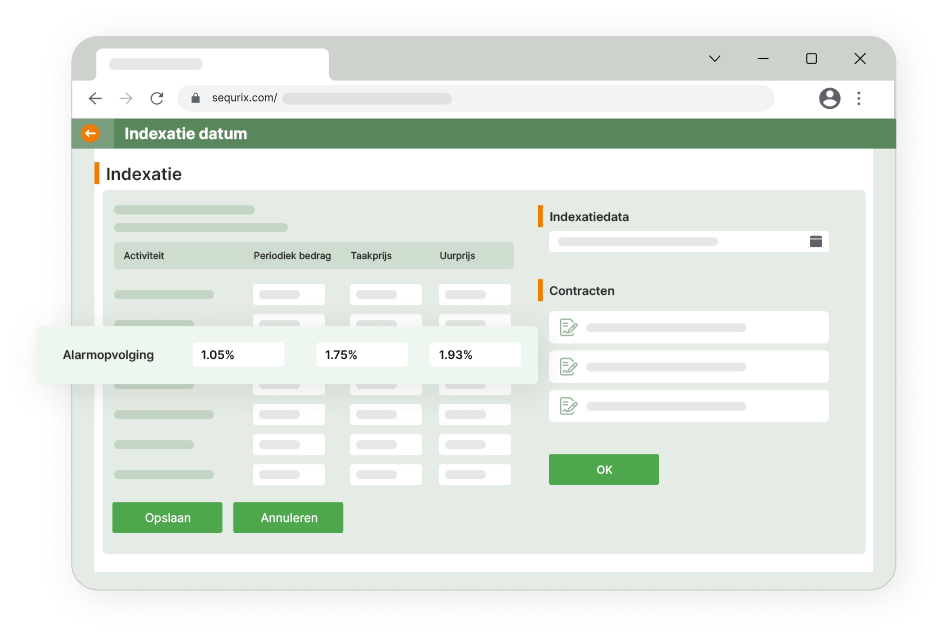Open the browser three-dot menu
The image size is (943, 637).
[858, 98]
